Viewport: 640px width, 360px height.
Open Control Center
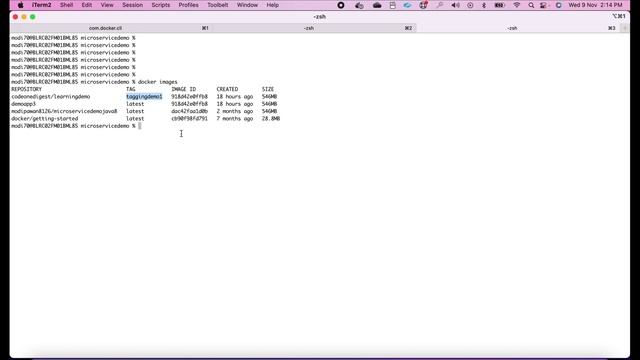[544, 5]
